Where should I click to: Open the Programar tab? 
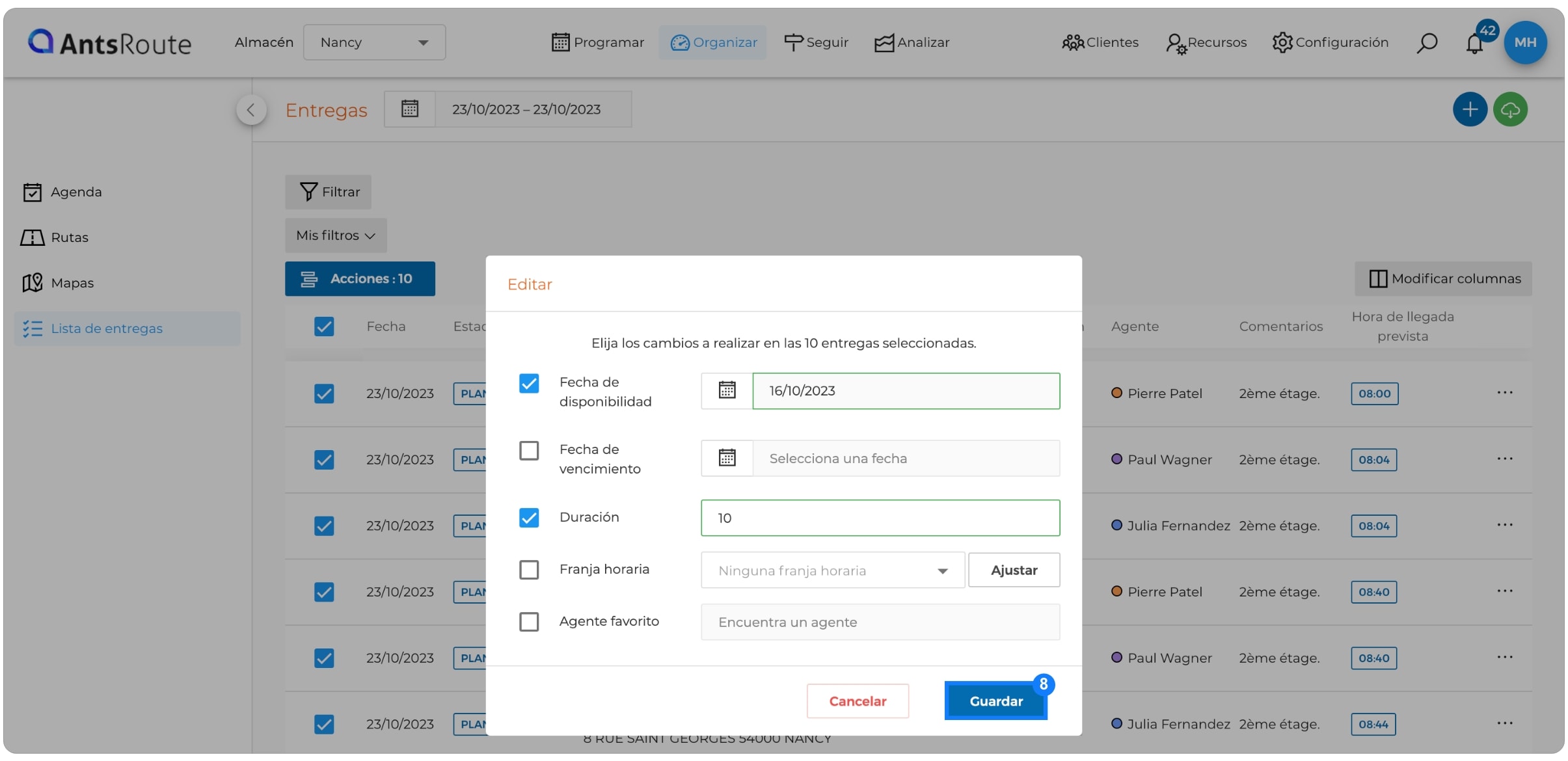tap(598, 42)
